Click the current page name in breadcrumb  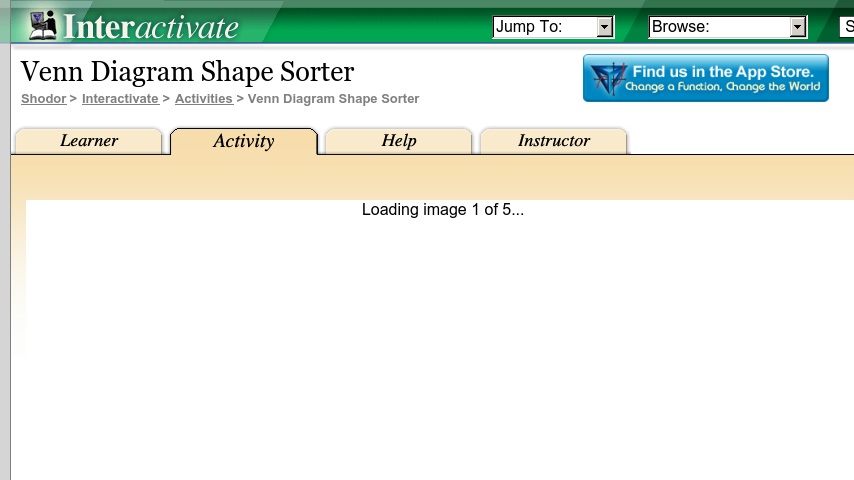[x=333, y=99]
